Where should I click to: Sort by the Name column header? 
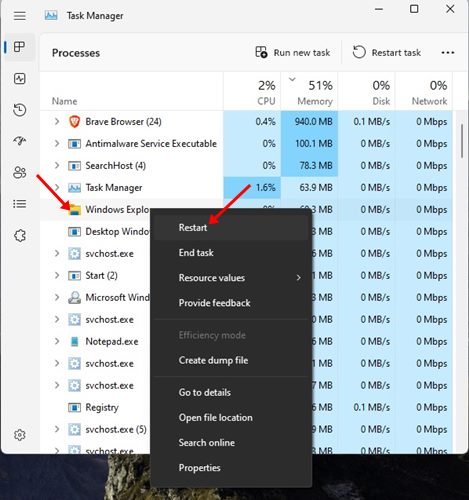tap(131, 91)
